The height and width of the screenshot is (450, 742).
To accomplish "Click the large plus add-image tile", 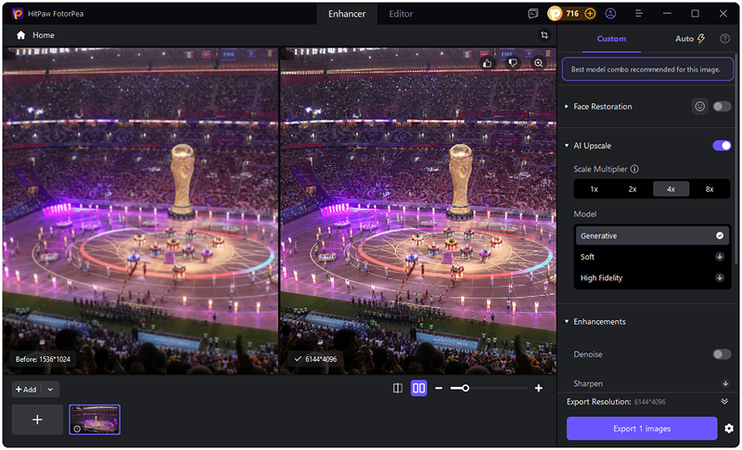I will [37, 420].
